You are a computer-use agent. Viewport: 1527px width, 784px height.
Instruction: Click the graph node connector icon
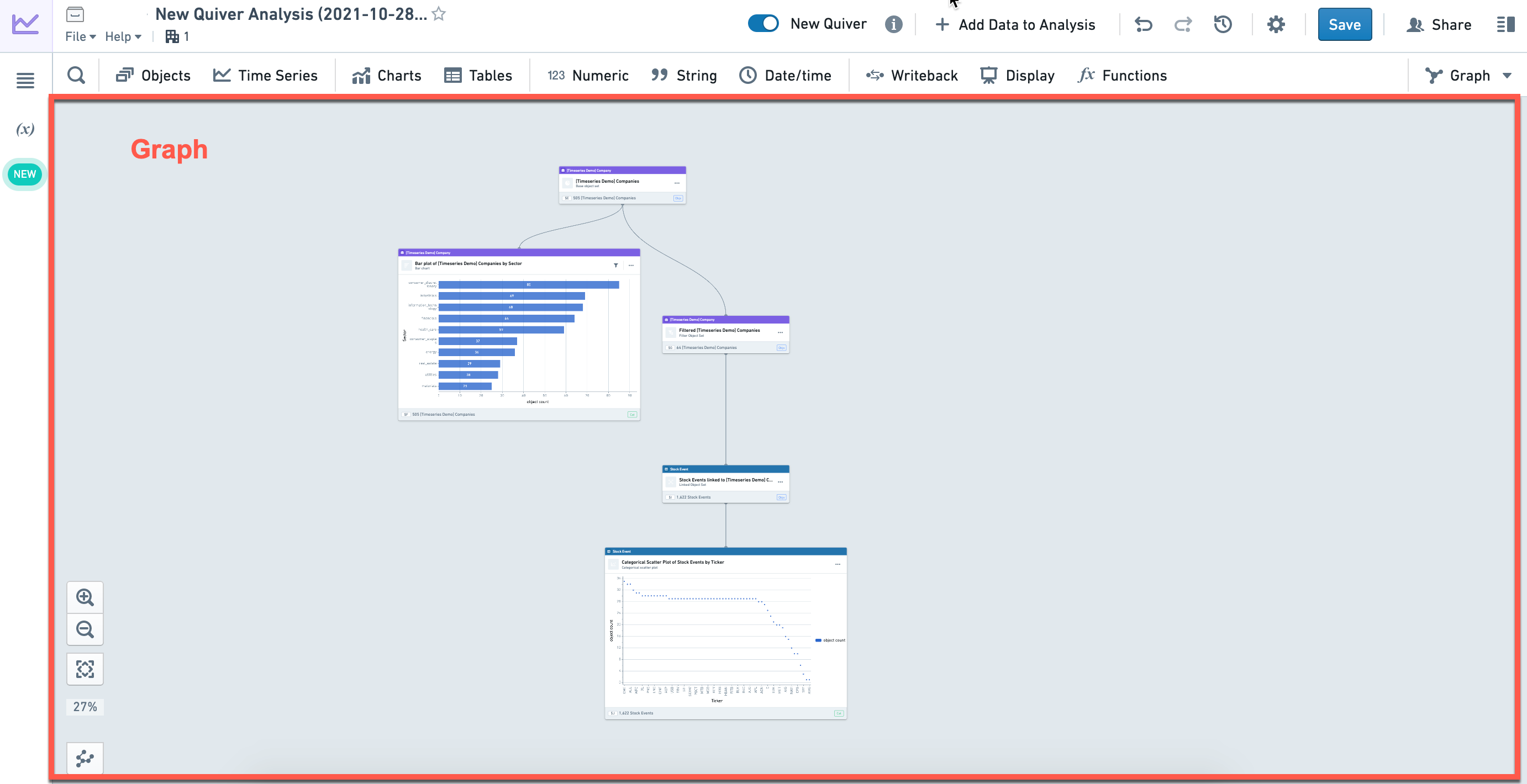pos(85,758)
